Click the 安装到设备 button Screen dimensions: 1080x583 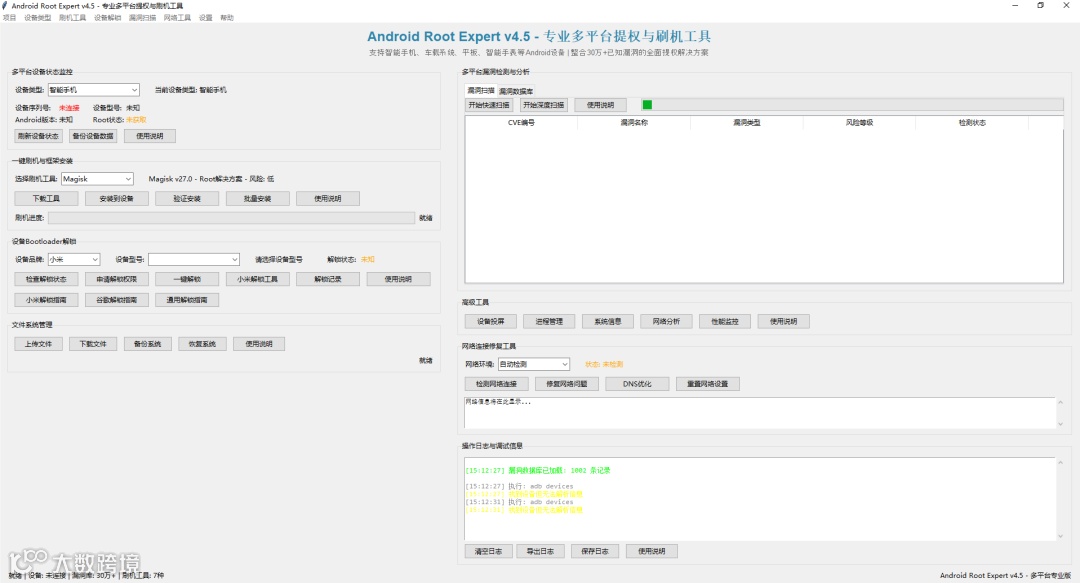(x=116, y=198)
